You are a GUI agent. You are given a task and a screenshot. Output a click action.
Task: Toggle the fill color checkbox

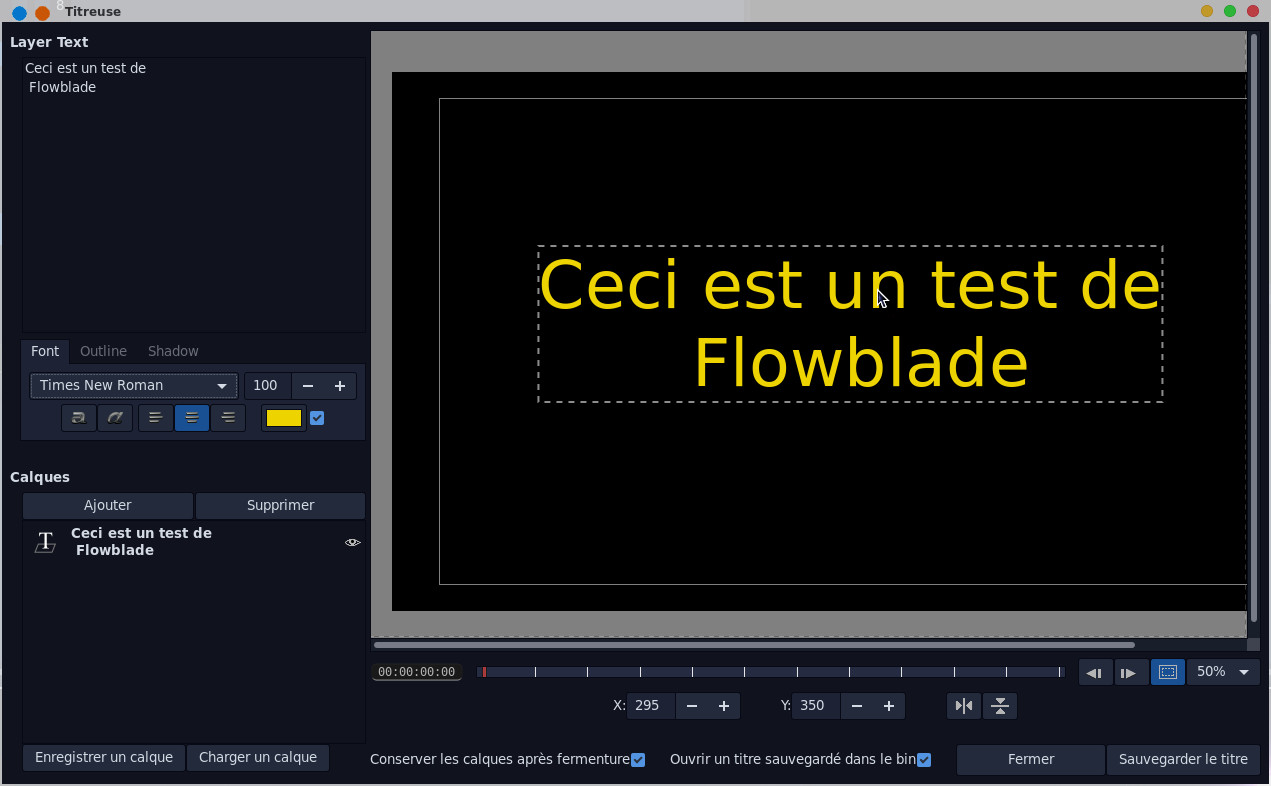click(317, 418)
